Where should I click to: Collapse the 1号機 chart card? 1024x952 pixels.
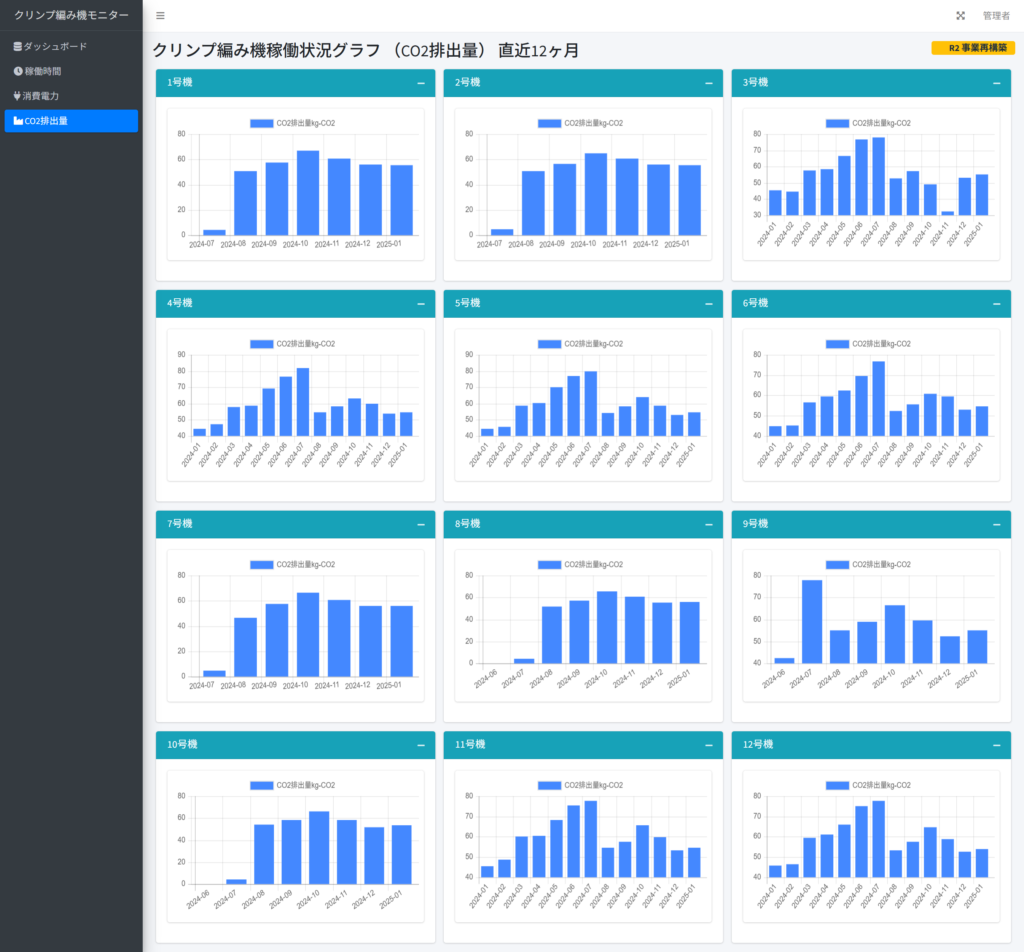(x=421, y=83)
